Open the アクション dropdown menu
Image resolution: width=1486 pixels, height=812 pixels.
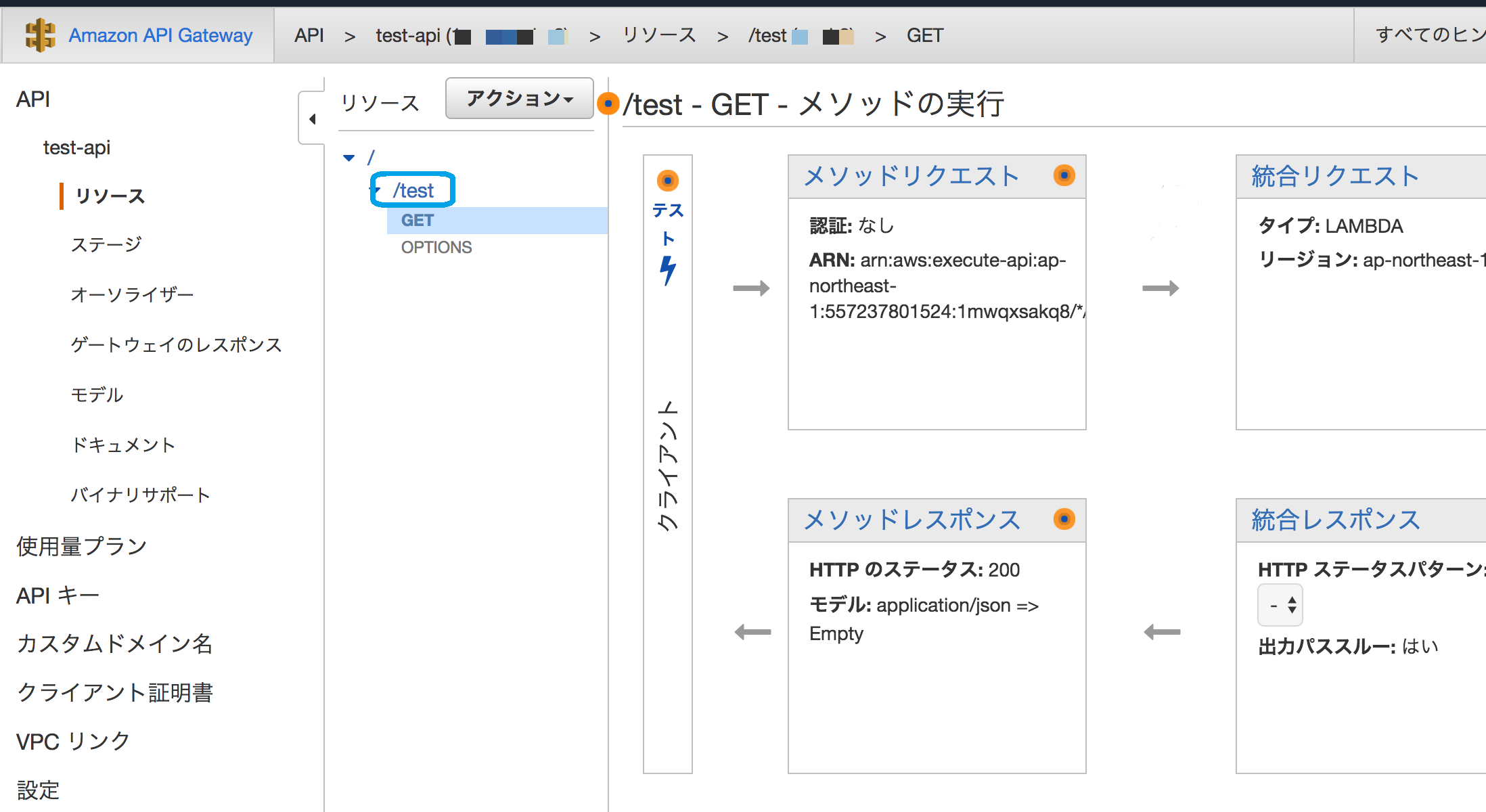click(518, 98)
